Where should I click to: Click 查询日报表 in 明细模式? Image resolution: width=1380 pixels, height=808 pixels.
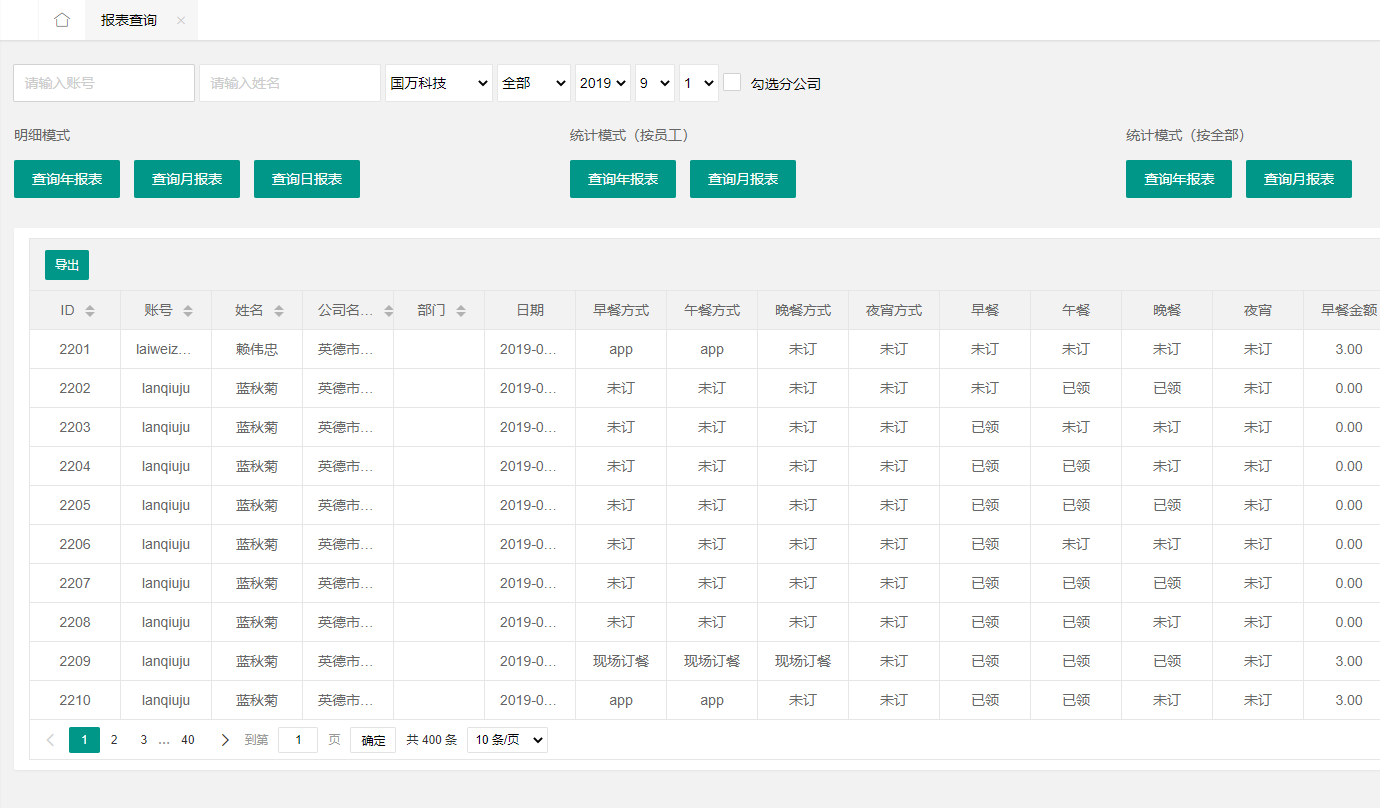[307, 179]
